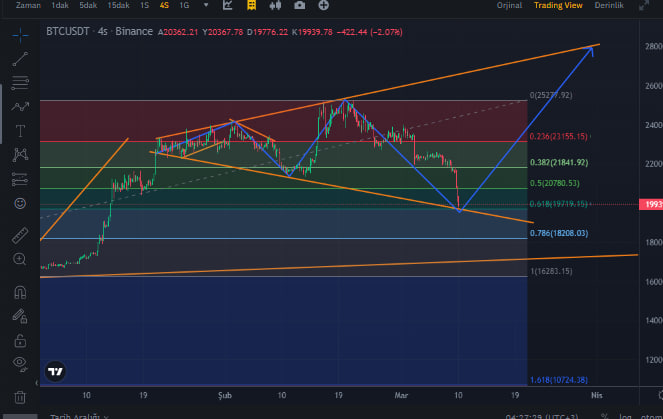Screen dimensions: 663x419
Task: Click the Mar label on time axis
Action: coord(401,395)
